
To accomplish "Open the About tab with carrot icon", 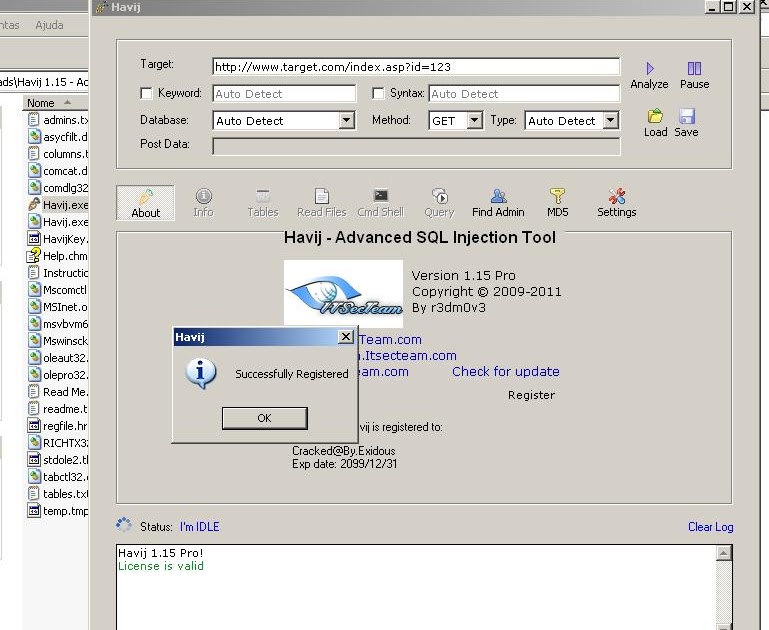I will tap(145, 203).
